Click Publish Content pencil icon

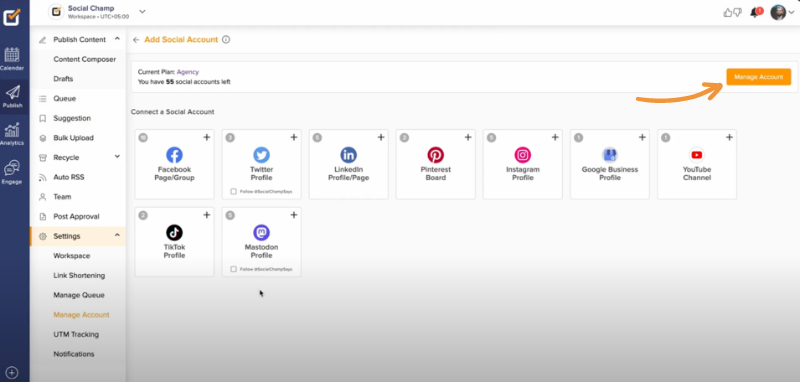coord(43,40)
